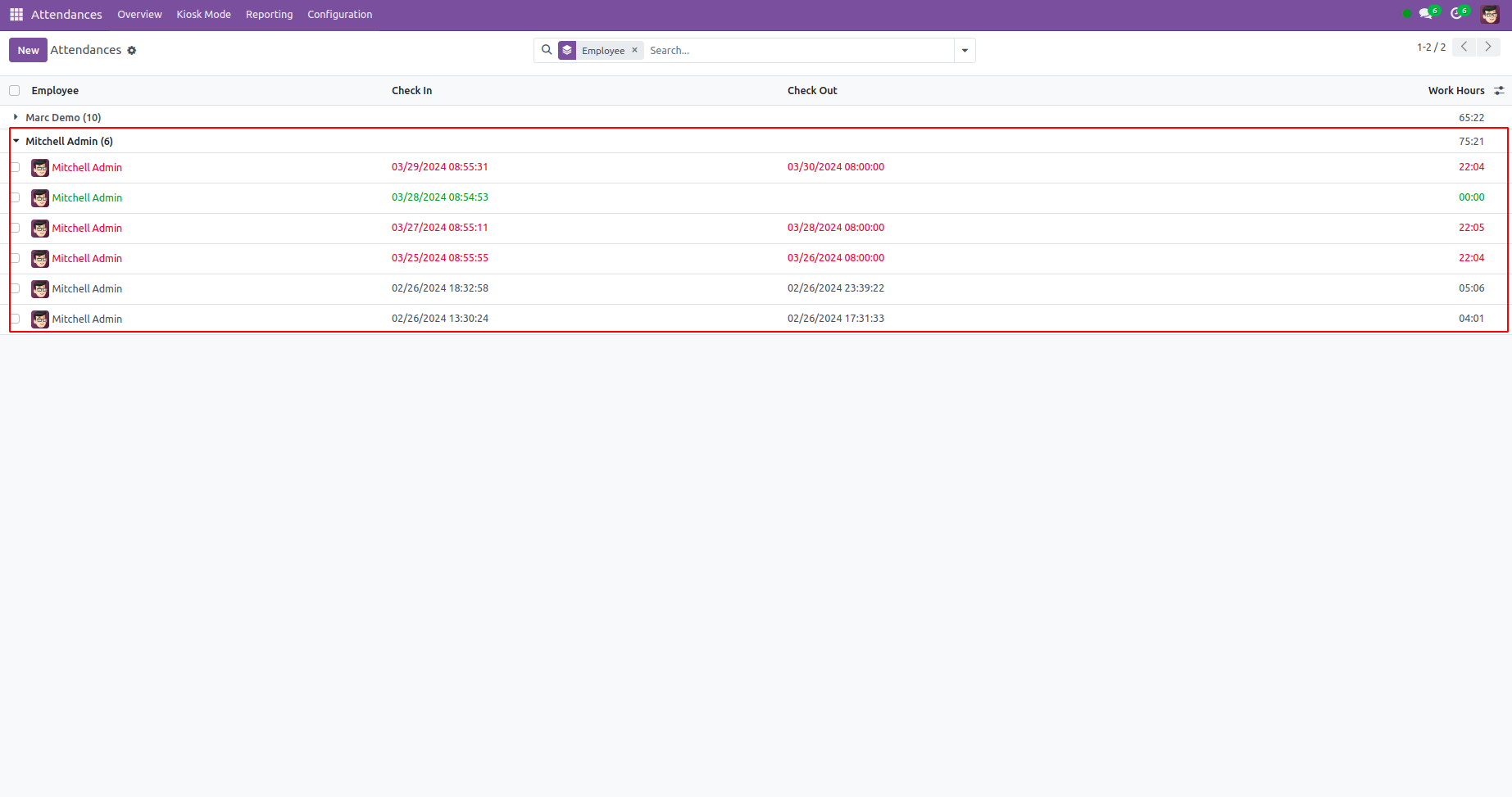Image resolution: width=1512 pixels, height=797 pixels.
Task: Click check-in time 03/28/2024 08:54:53
Action: (440, 197)
